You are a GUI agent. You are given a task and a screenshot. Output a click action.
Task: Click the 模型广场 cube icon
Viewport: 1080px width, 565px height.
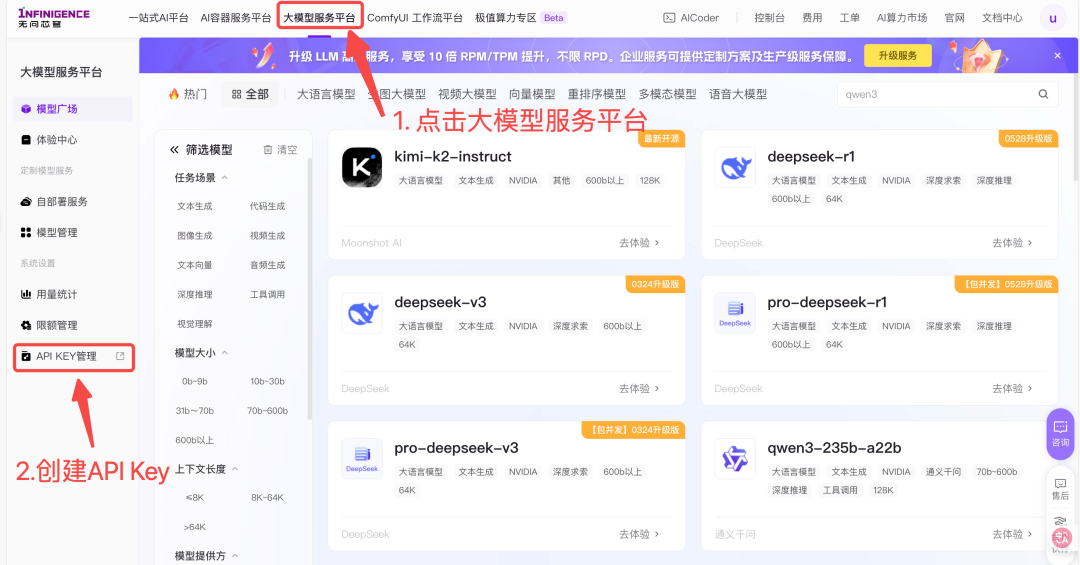coord(25,109)
